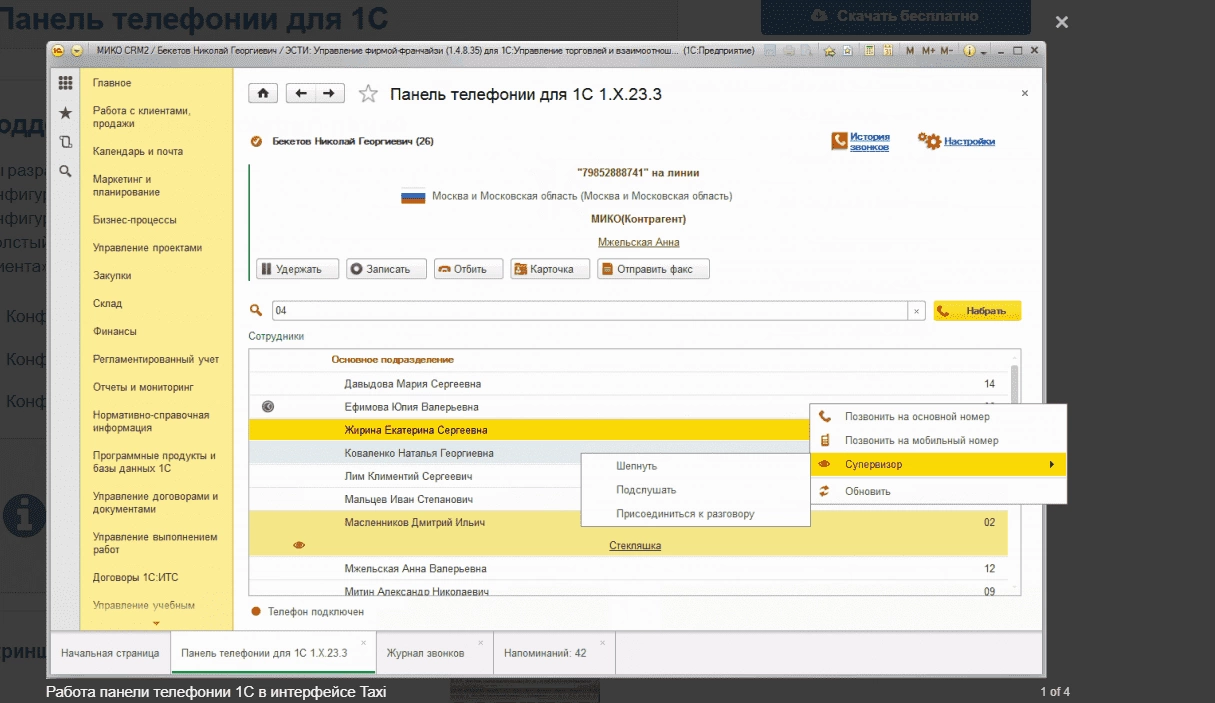Click the sidebar history clipboard icon
The image size is (1215, 703).
[66, 142]
